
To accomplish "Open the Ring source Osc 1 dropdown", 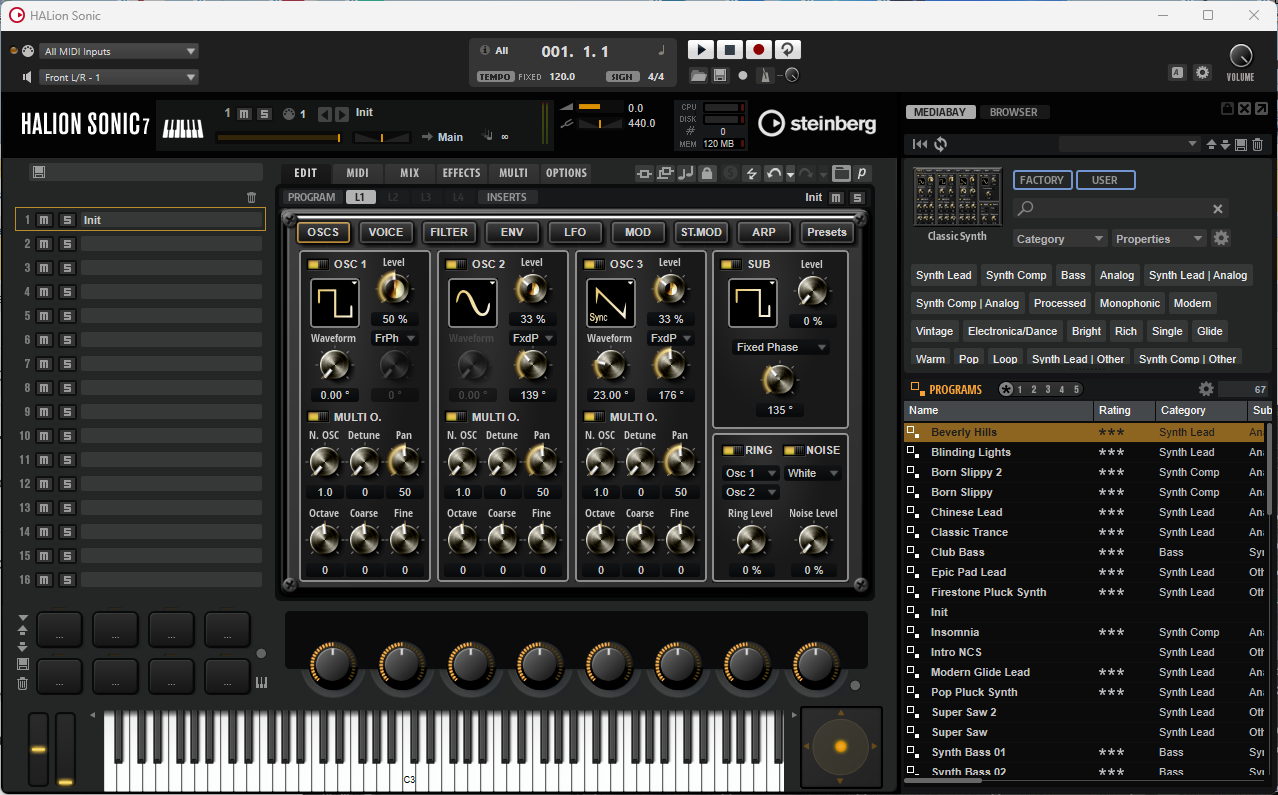I will [751, 473].
